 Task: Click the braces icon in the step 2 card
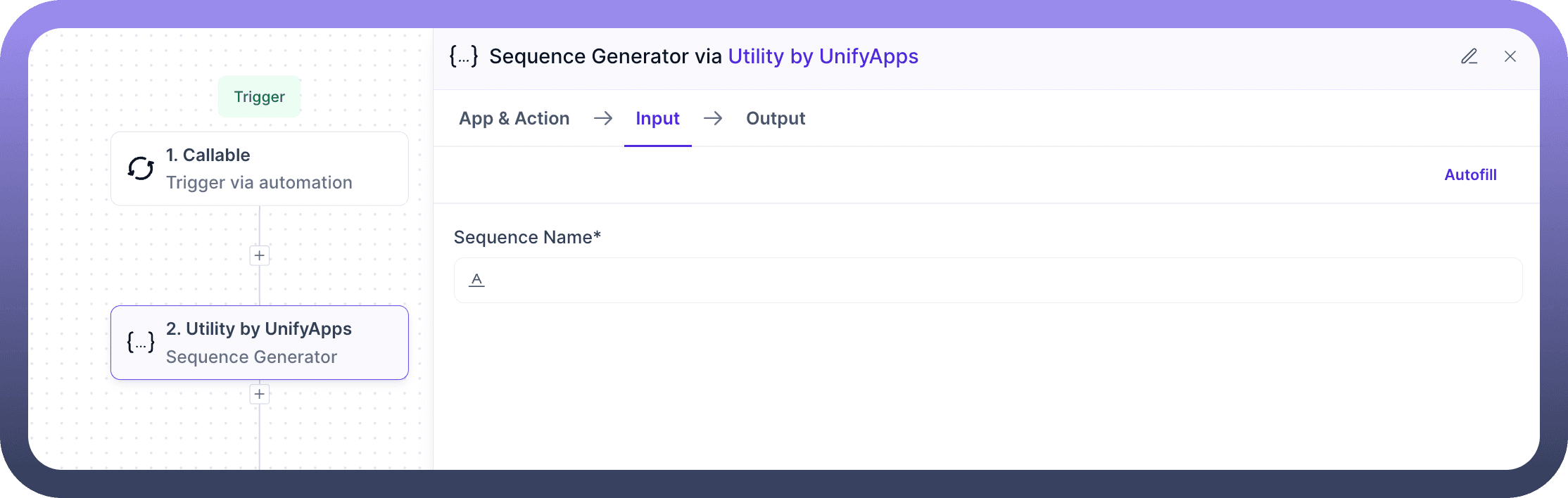click(141, 343)
